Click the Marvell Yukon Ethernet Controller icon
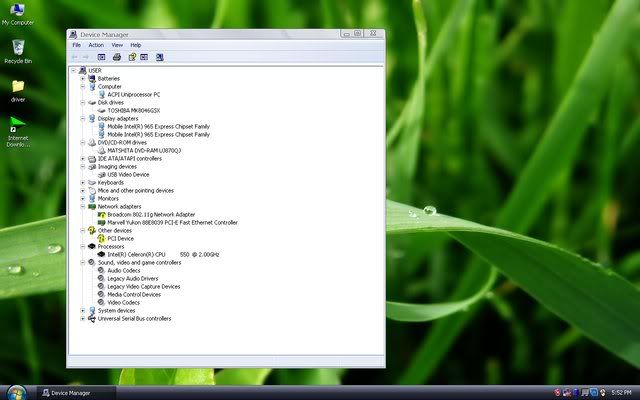 pos(101,222)
